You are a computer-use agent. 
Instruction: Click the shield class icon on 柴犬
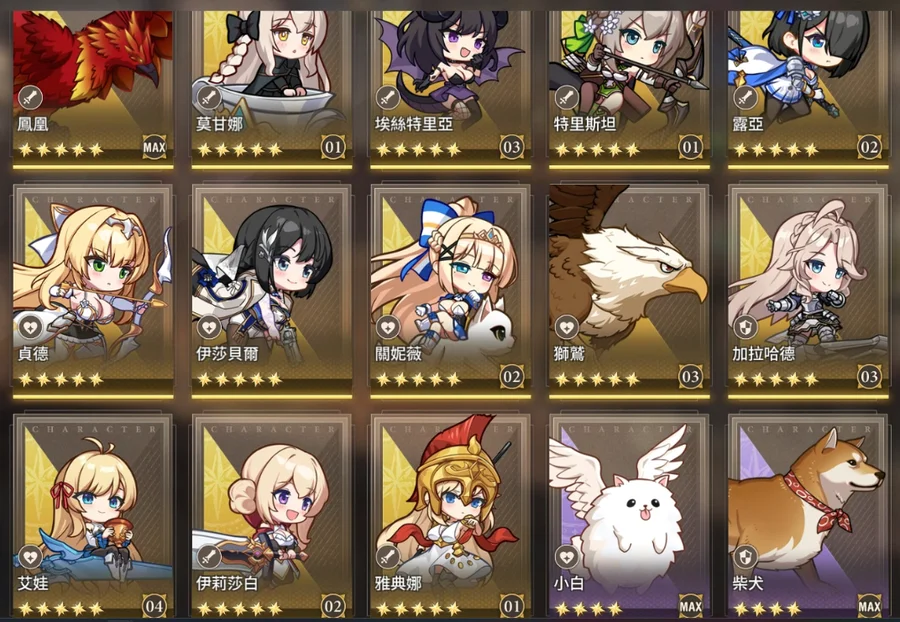745,557
